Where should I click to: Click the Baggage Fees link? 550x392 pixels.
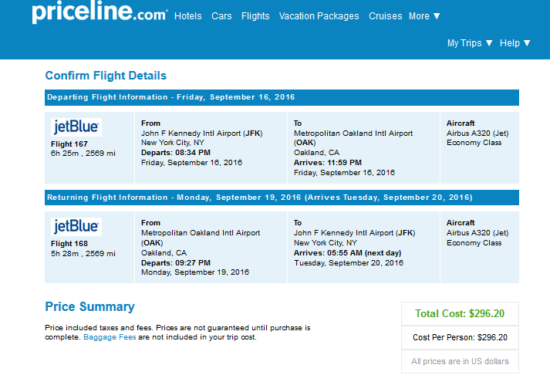tap(109, 337)
